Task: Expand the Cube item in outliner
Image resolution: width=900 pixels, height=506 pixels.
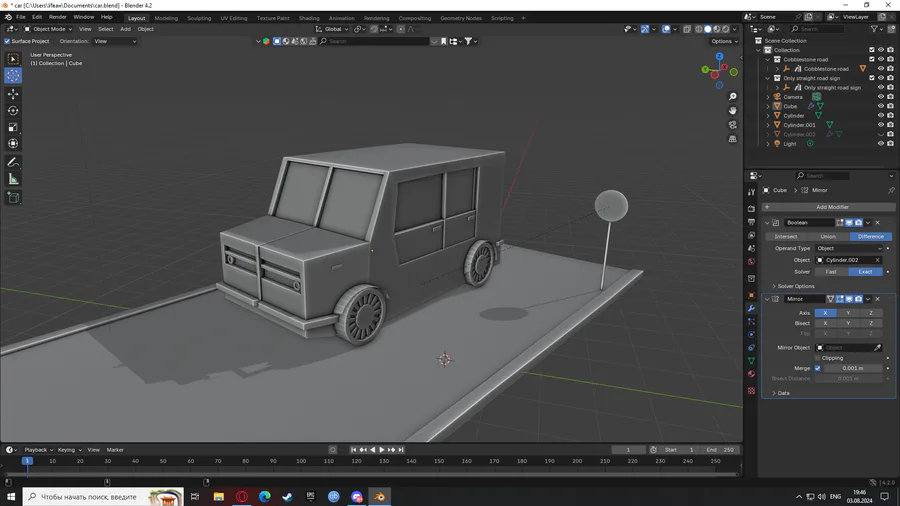Action: (768, 106)
